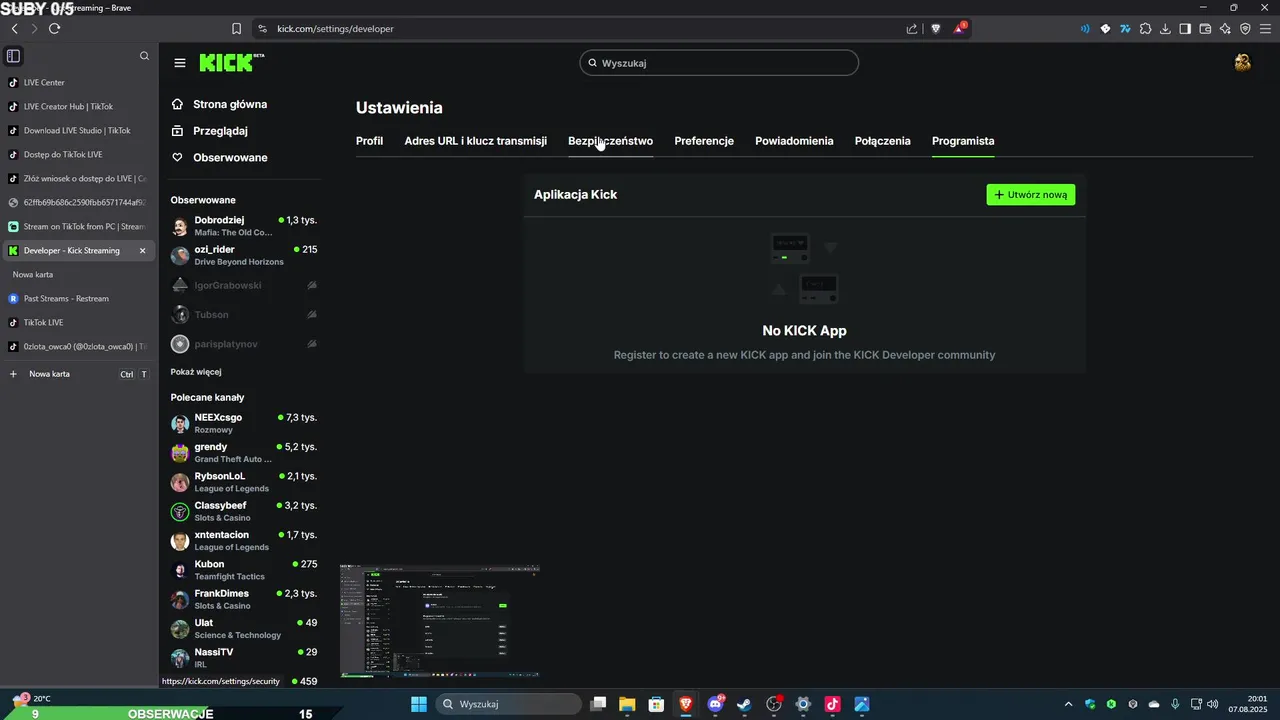Expand followed list with Pokaż więcej
Image resolution: width=1280 pixels, height=720 pixels.
coord(196,372)
